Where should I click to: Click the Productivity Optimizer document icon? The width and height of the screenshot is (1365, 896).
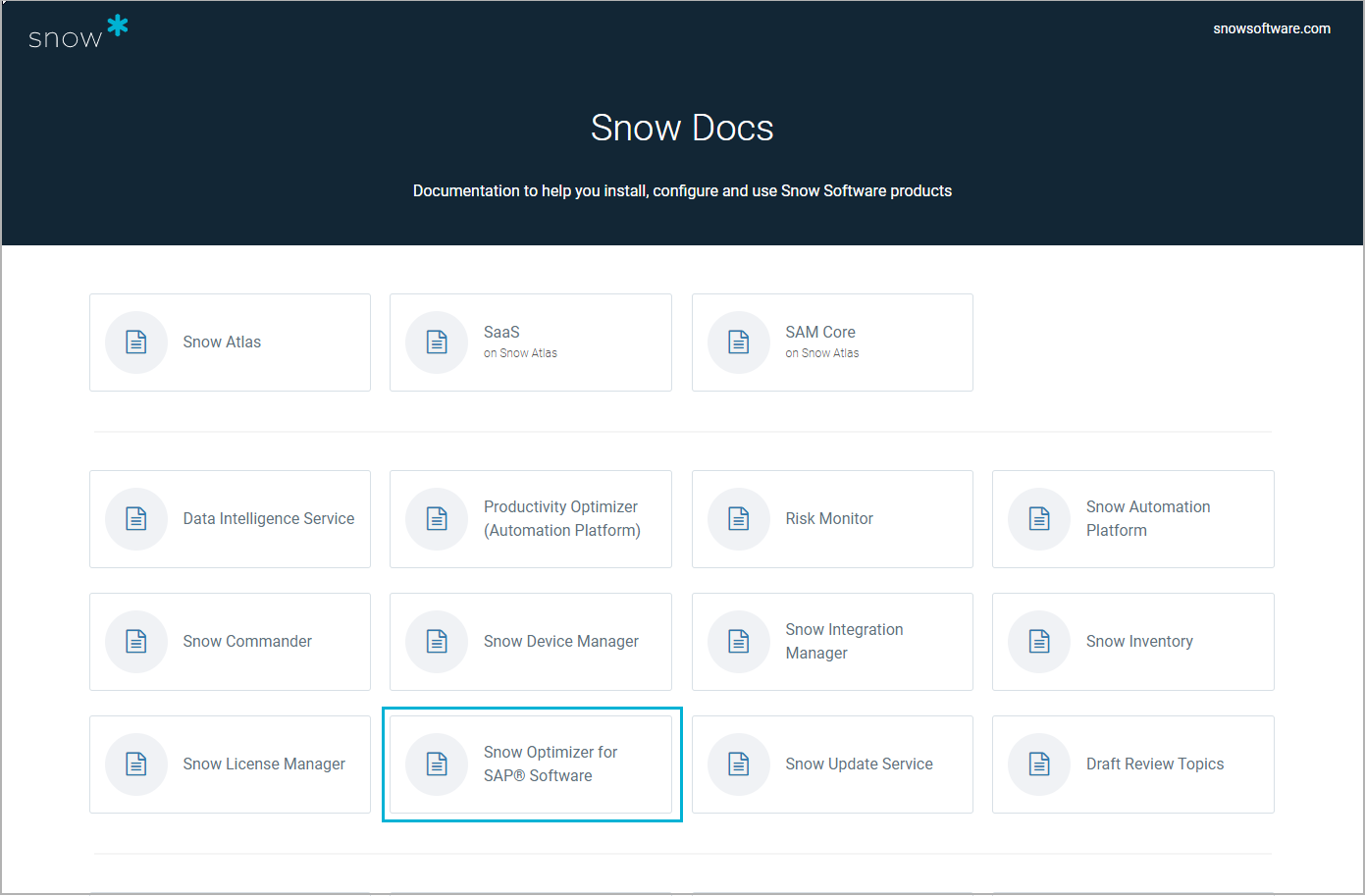coord(437,519)
